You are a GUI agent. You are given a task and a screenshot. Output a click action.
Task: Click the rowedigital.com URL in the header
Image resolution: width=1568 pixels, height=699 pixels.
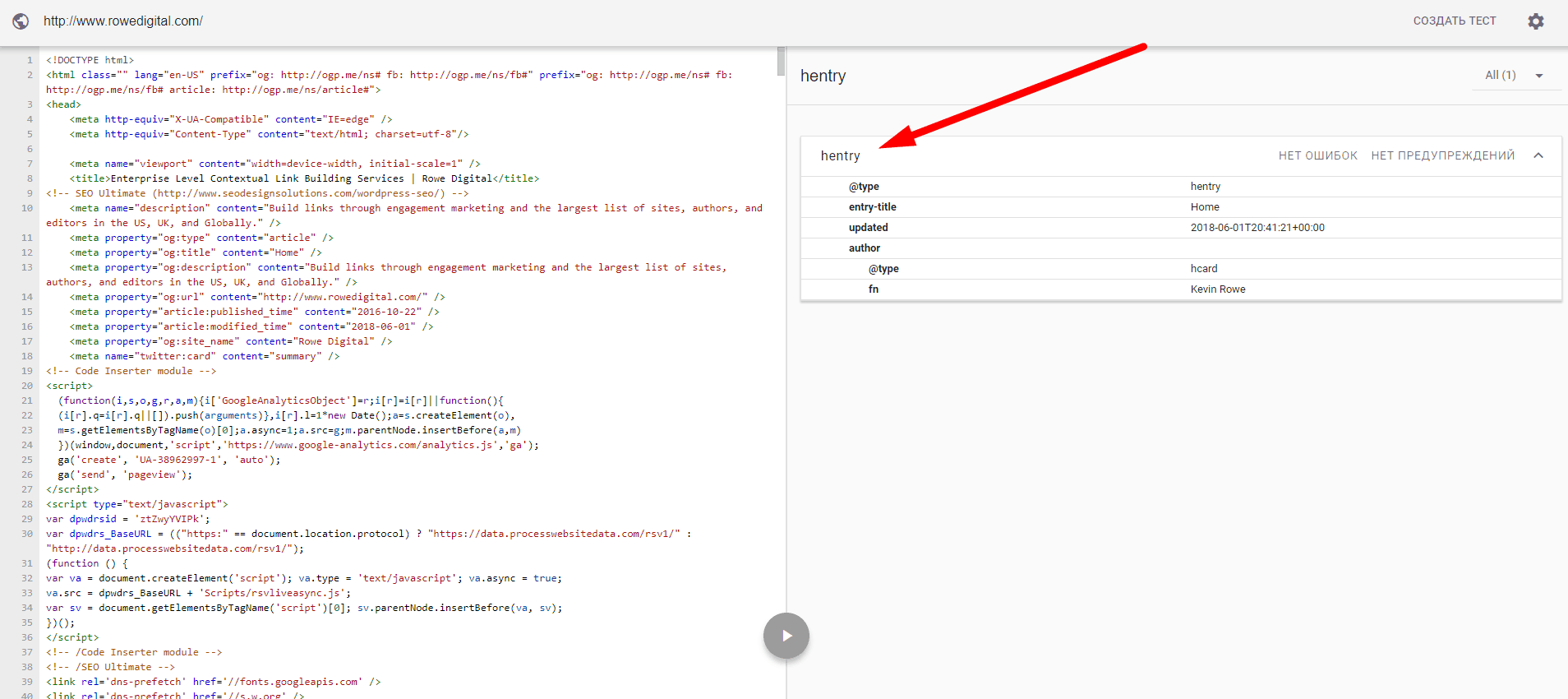tap(123, 21)
